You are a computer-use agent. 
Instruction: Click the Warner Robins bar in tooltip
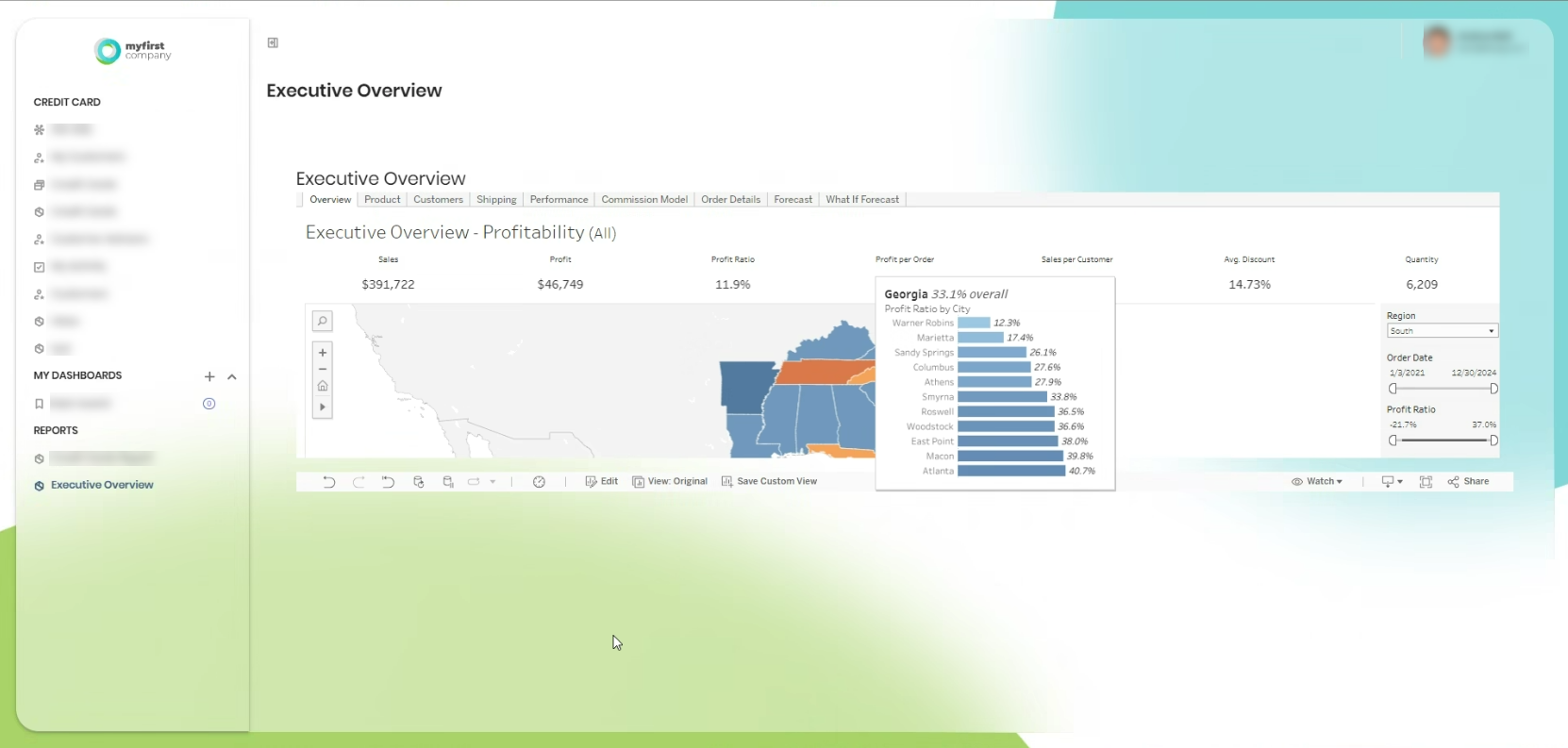point(974,323)
